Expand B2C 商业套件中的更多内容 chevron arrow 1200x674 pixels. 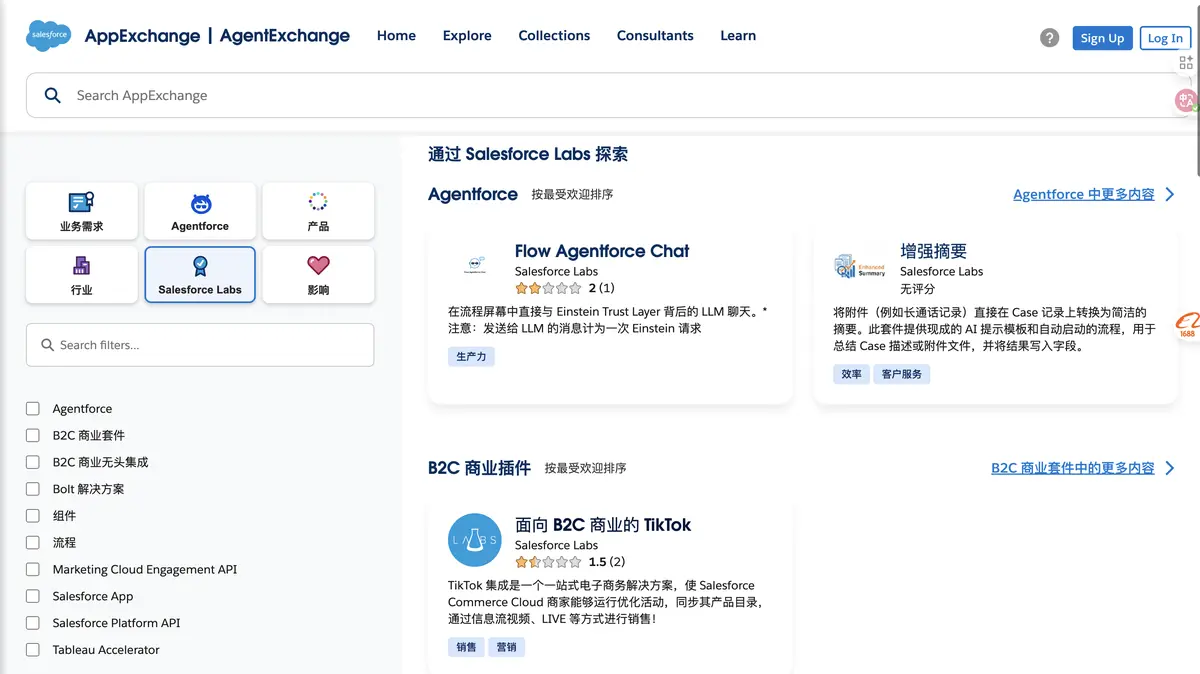tap(1170, 468)
